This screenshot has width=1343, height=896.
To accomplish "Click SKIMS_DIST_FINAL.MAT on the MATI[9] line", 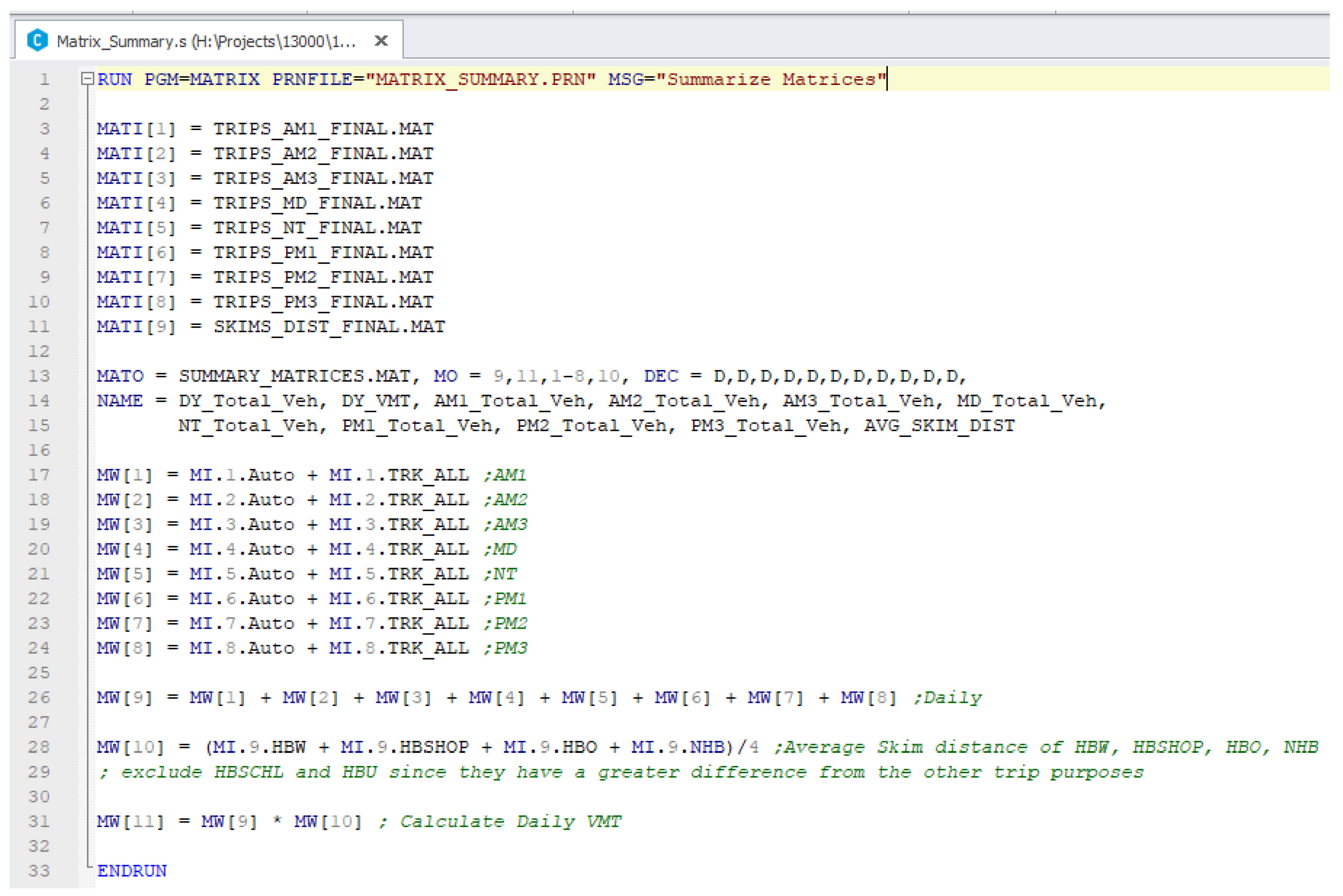I will [x=329, y=327].
